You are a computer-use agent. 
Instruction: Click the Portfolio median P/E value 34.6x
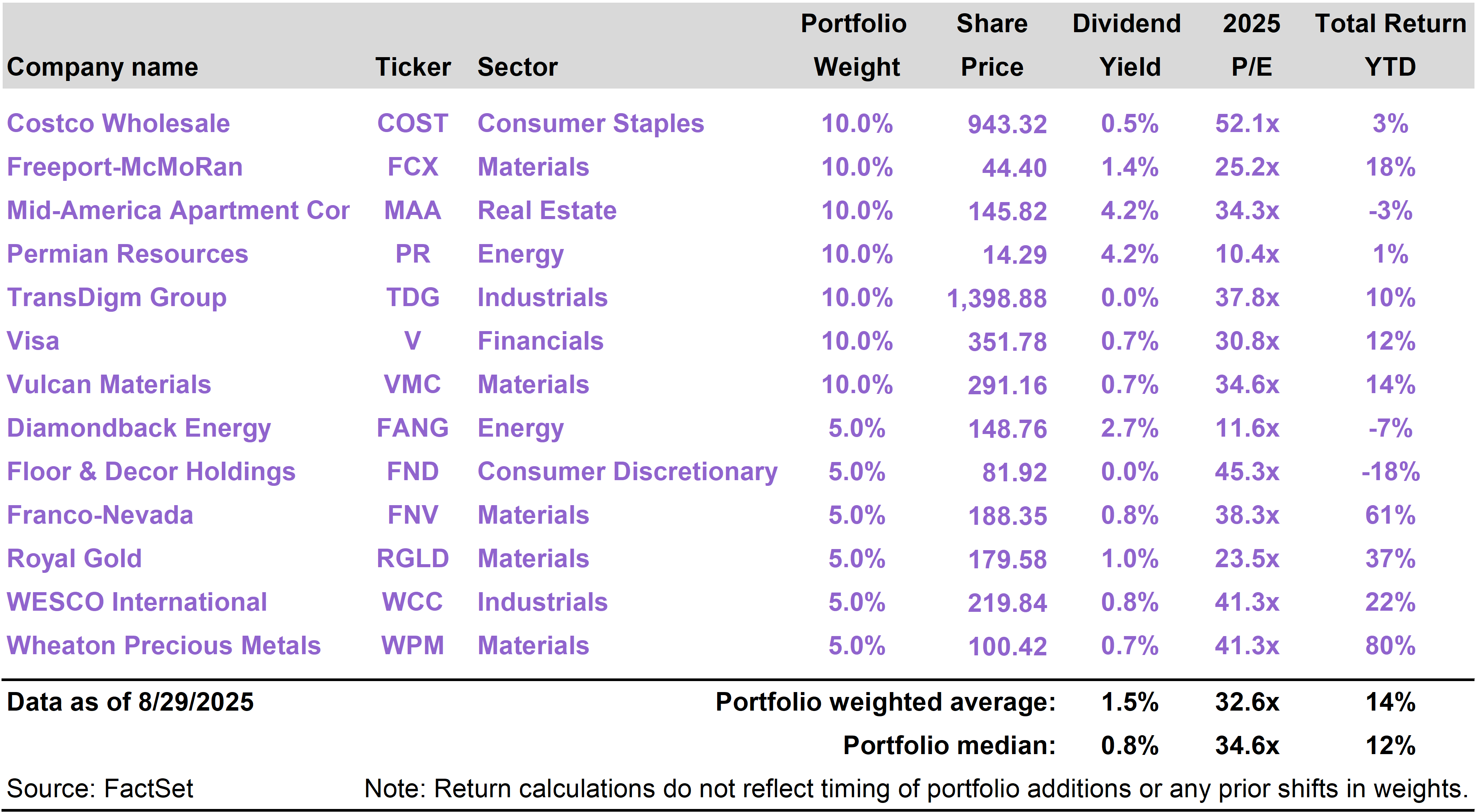(1247, 746)
